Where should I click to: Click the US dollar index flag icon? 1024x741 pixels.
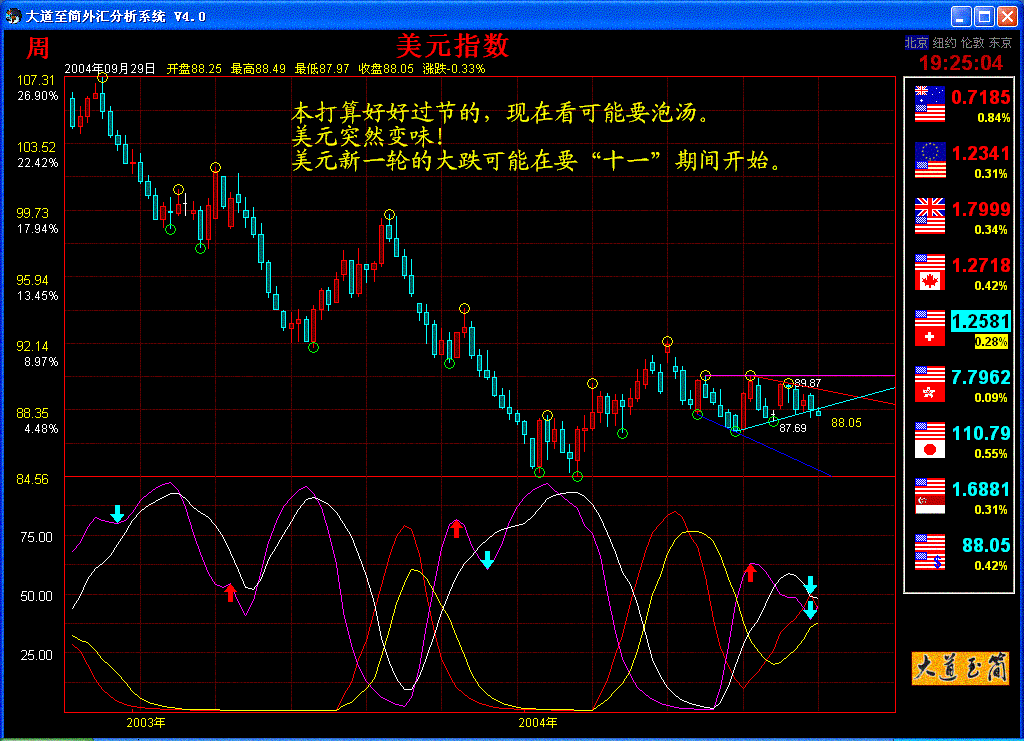[930, 552]
